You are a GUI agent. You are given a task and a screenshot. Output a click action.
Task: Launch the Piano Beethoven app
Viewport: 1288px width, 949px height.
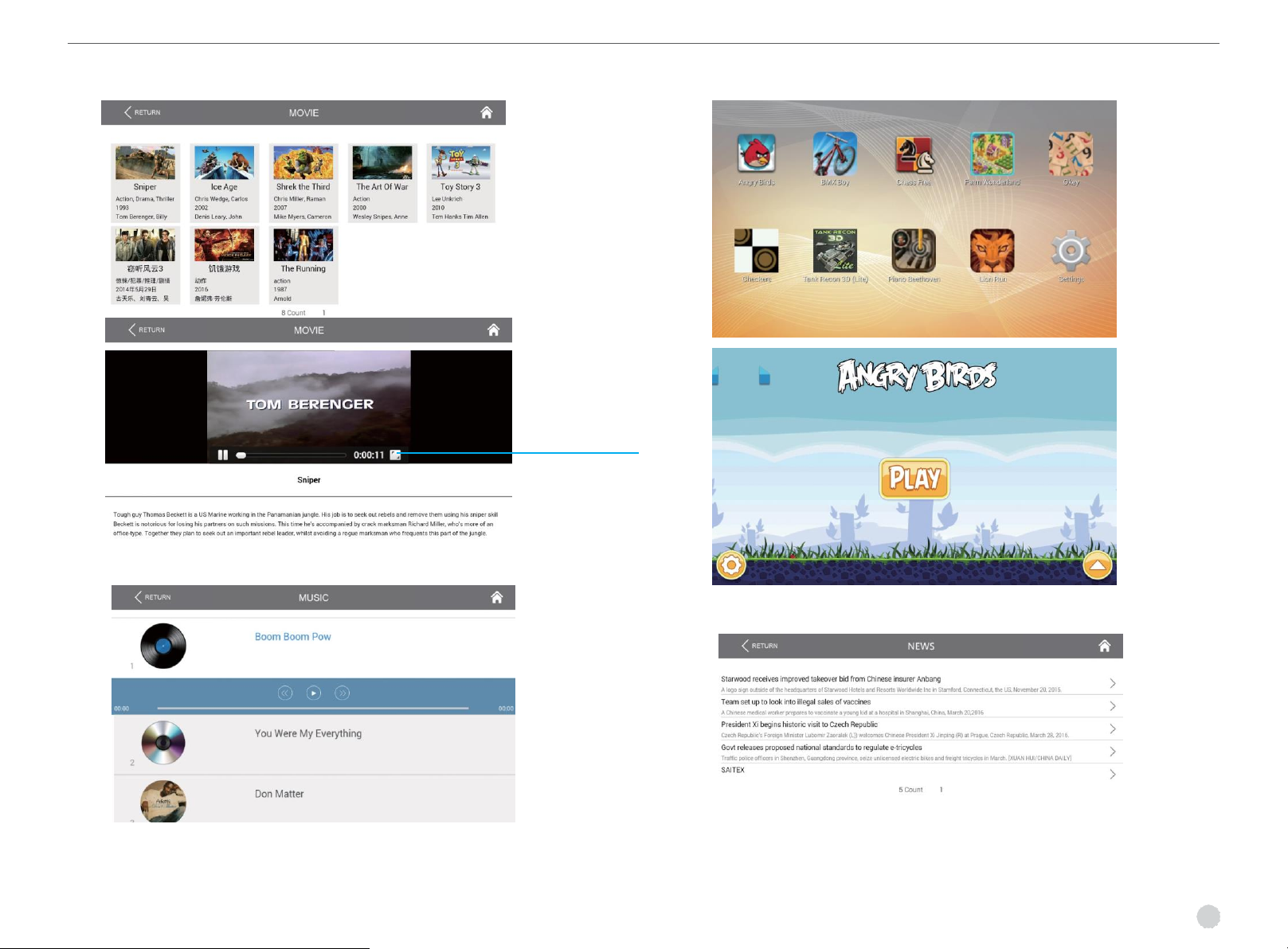click(x=914, y=251)
